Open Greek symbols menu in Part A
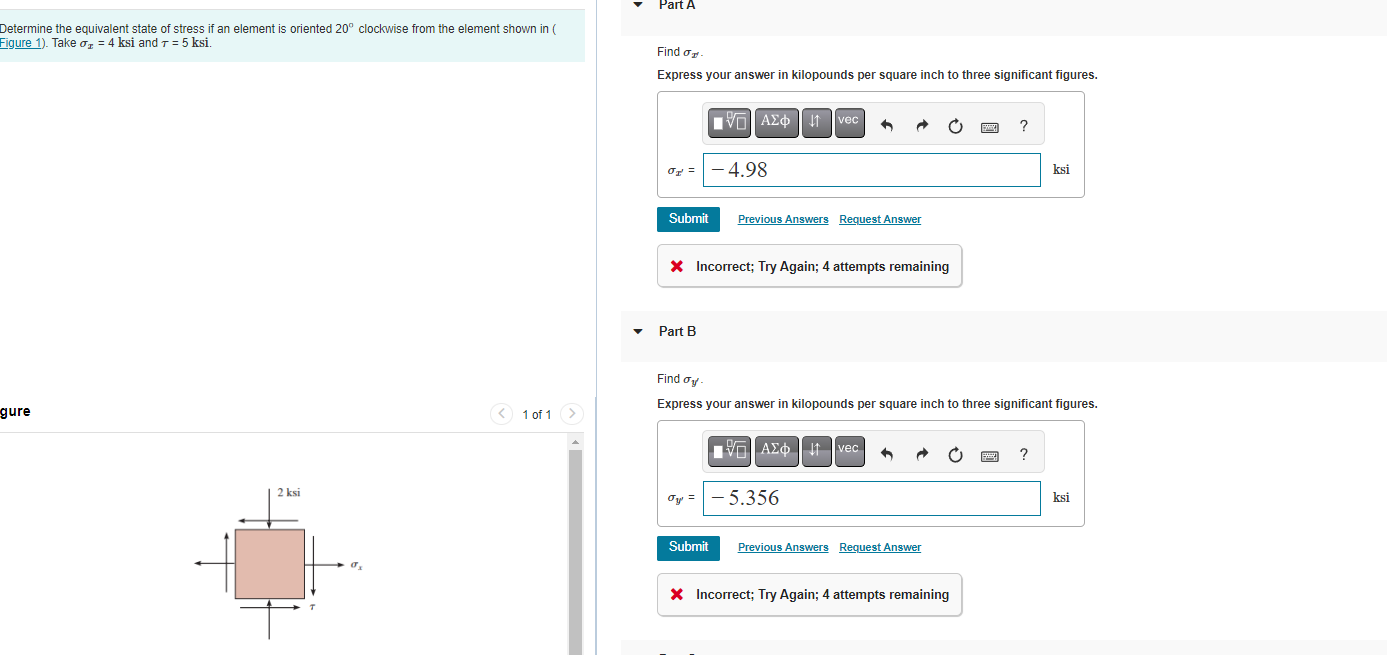The image size is (1387, 655). pos(776,123)
